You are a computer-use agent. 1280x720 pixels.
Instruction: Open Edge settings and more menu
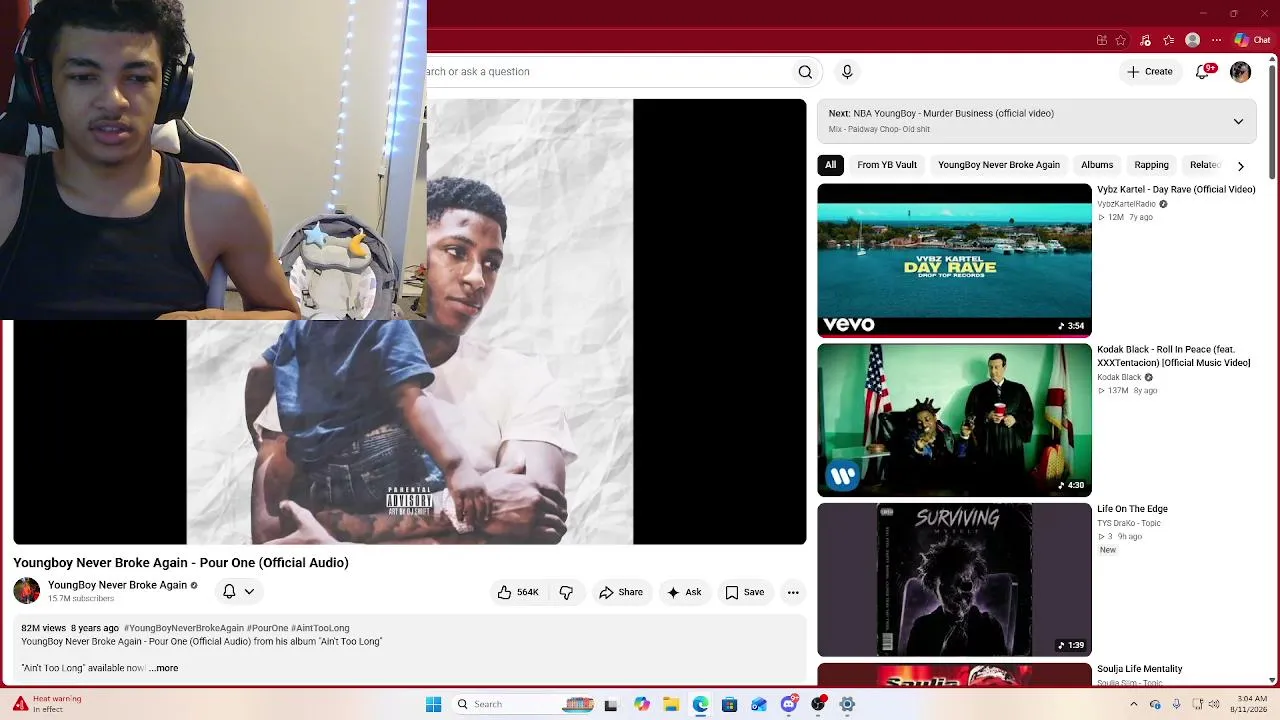click(1216, 40)
